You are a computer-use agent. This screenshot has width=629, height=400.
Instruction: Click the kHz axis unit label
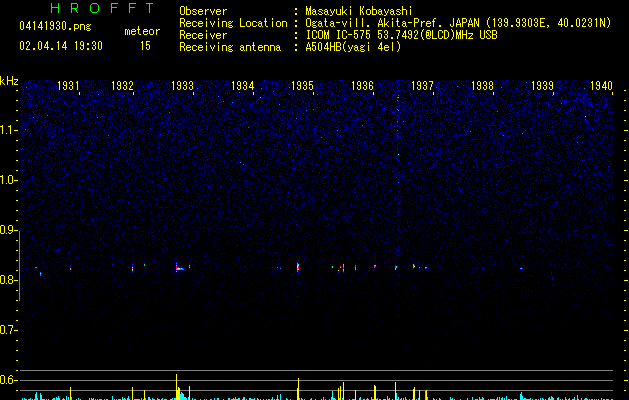coord(9,81)
